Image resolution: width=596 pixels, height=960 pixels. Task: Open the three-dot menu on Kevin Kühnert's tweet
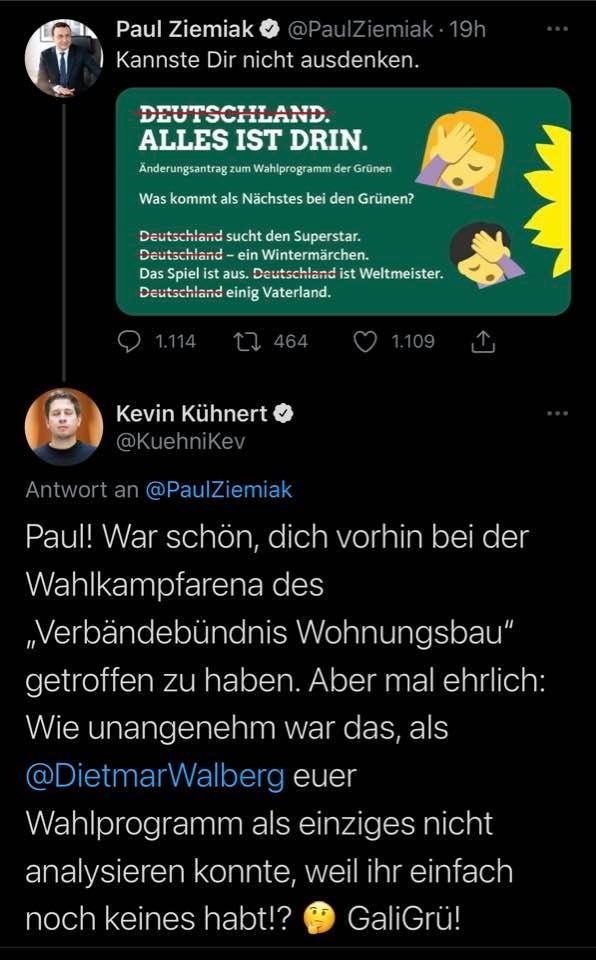tap(557, 414)
